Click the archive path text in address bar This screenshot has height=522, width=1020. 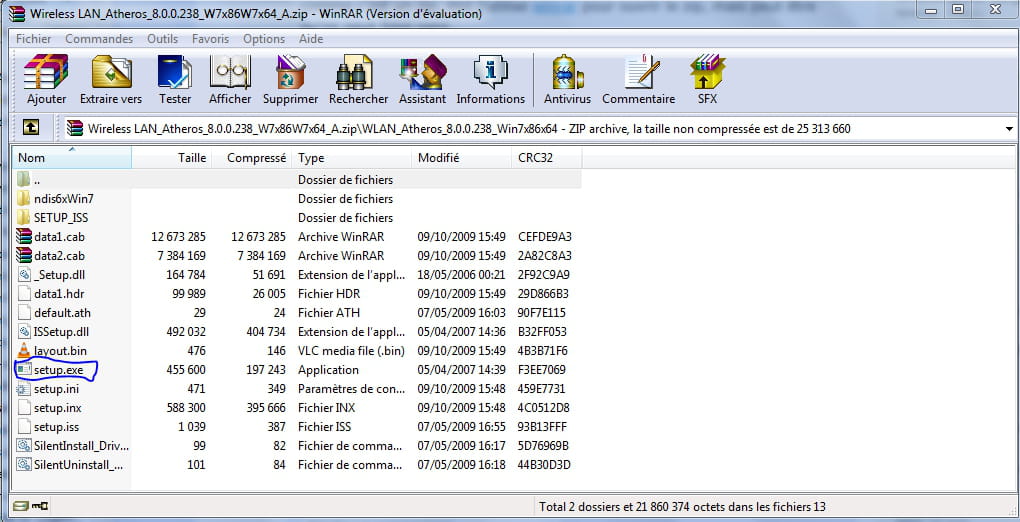[469, 129]
